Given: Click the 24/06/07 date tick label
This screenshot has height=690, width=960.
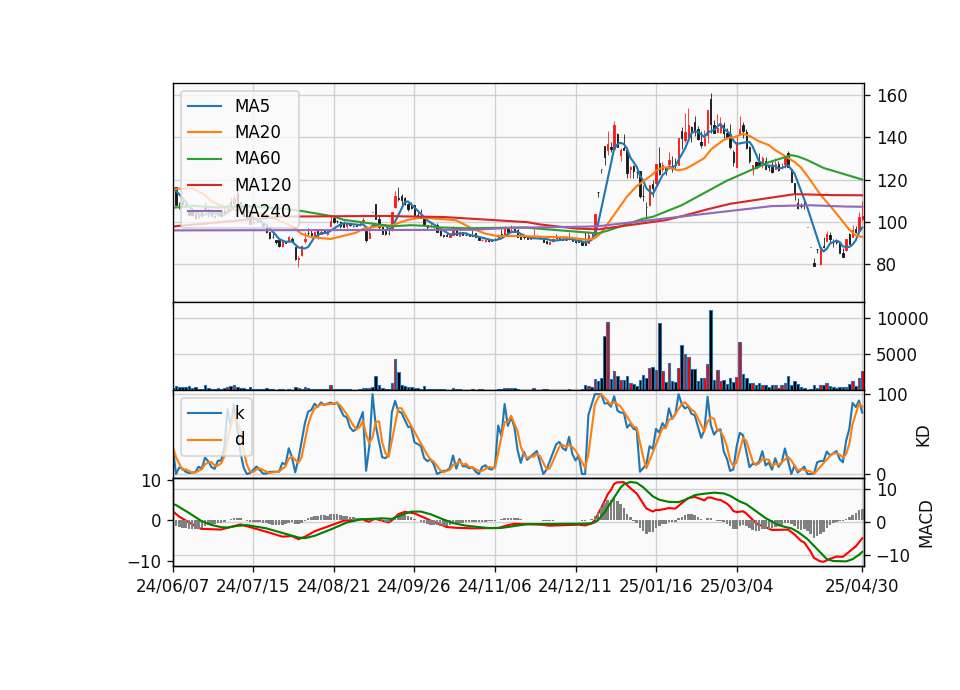Looking at the screenshot, I should (173, 586).
